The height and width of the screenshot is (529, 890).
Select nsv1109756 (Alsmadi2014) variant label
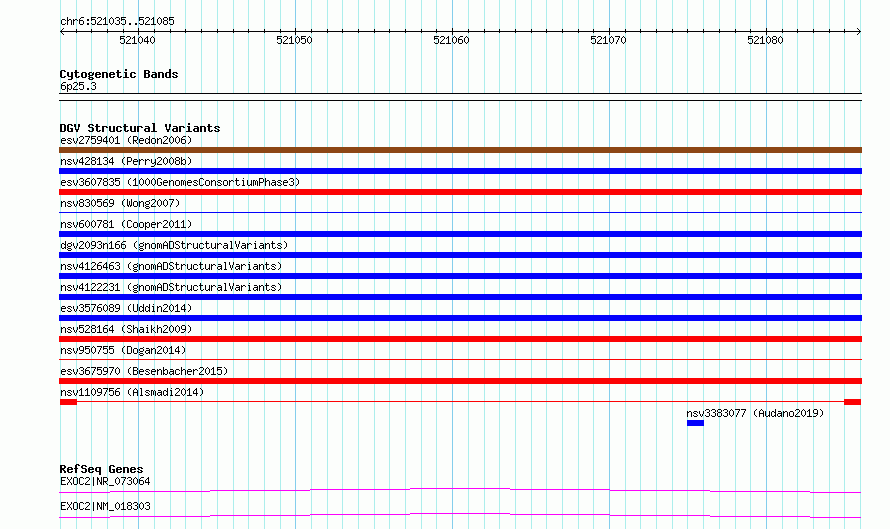[x=132, y=392]
